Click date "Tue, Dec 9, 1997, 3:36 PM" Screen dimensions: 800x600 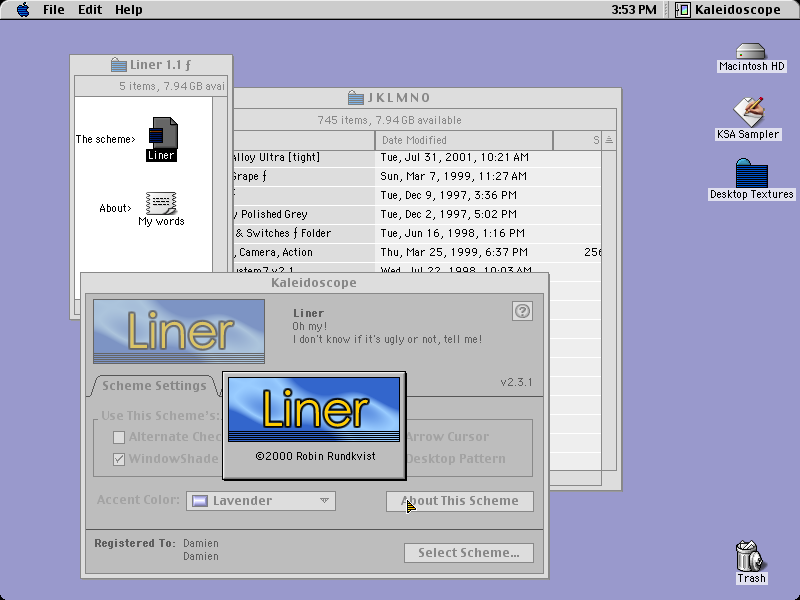pyautogui.click(x=448, y=195)
